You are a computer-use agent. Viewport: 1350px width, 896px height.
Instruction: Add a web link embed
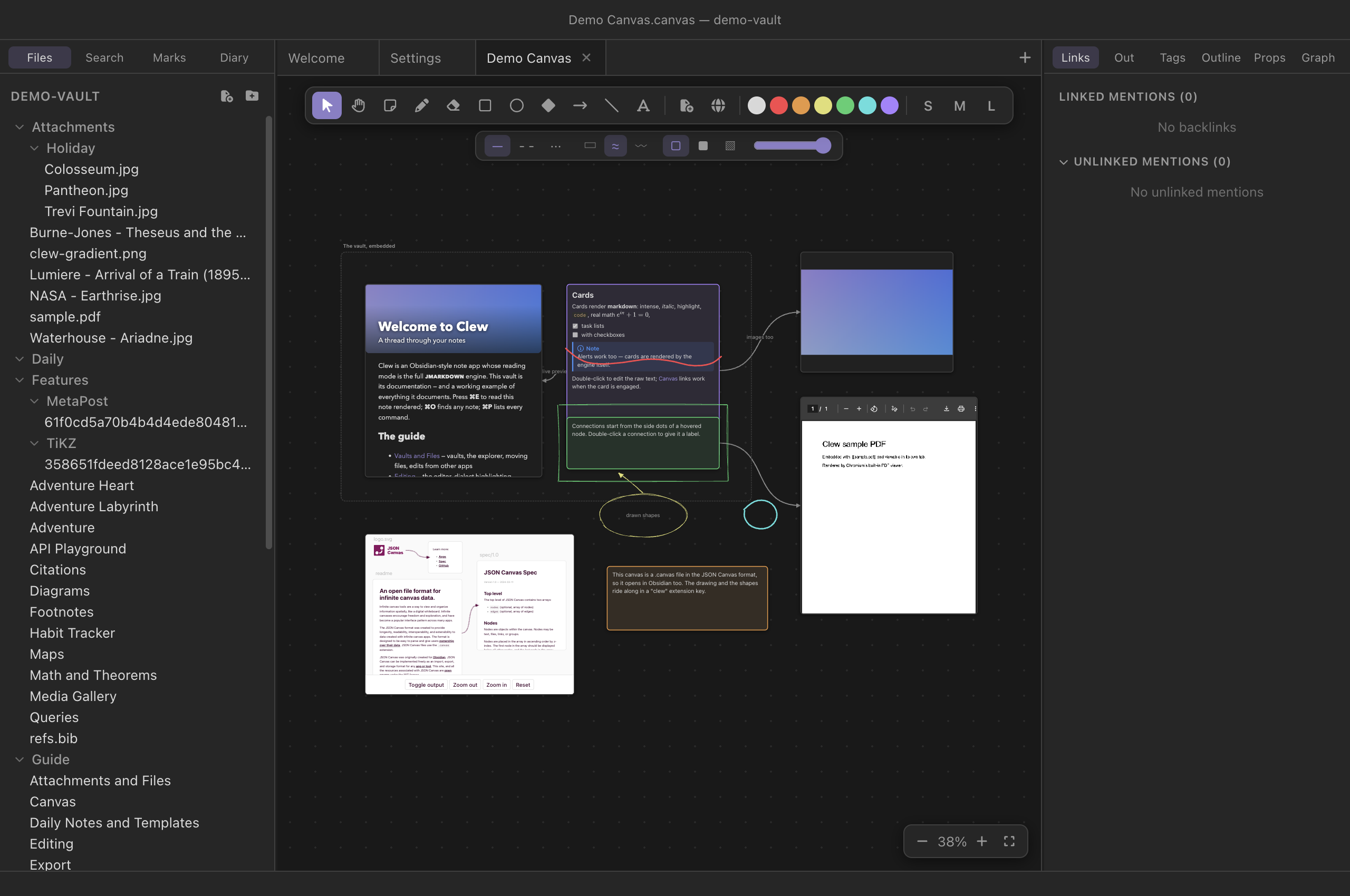coord(718,106)
